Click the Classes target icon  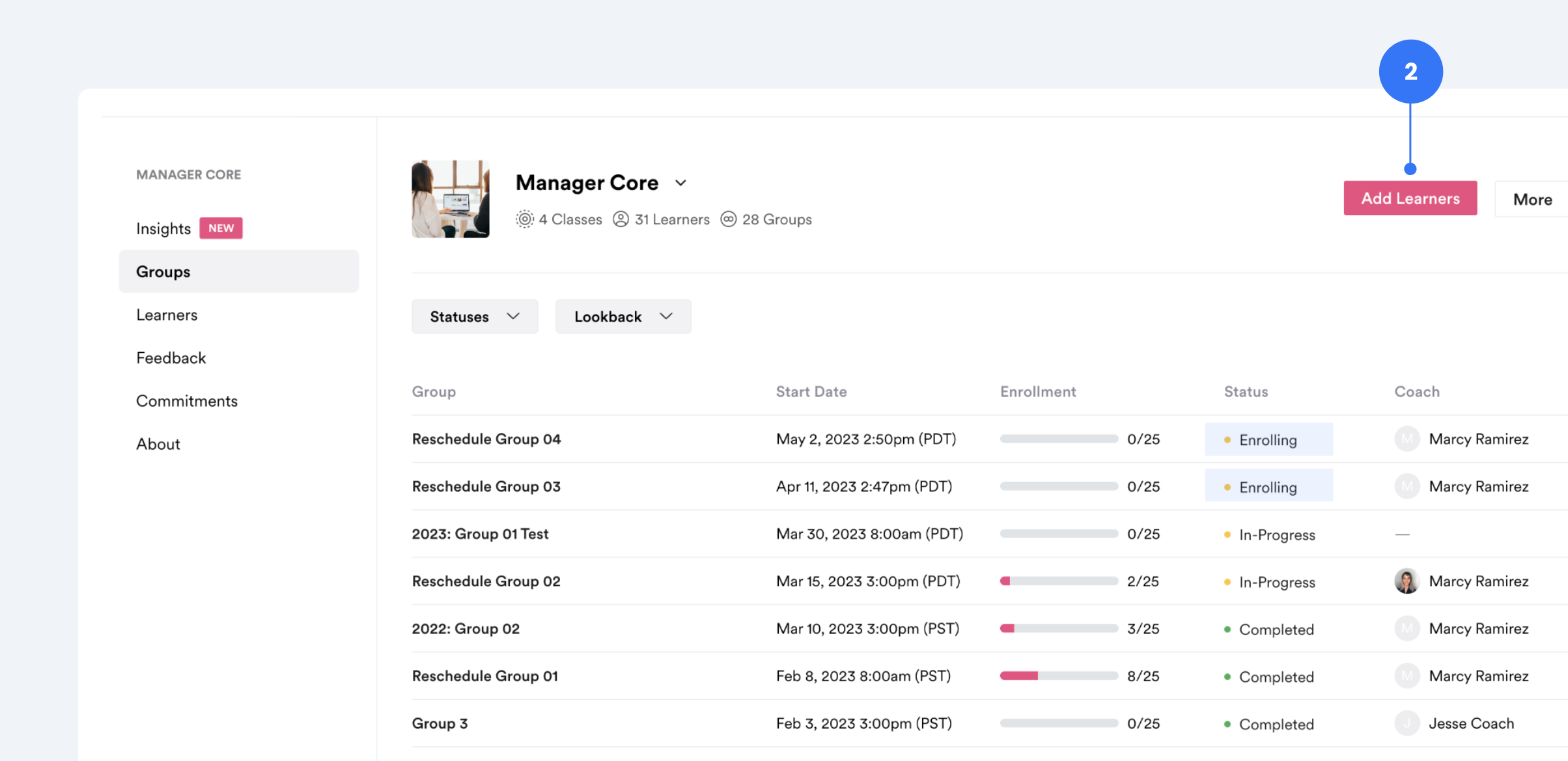[524, 219]
